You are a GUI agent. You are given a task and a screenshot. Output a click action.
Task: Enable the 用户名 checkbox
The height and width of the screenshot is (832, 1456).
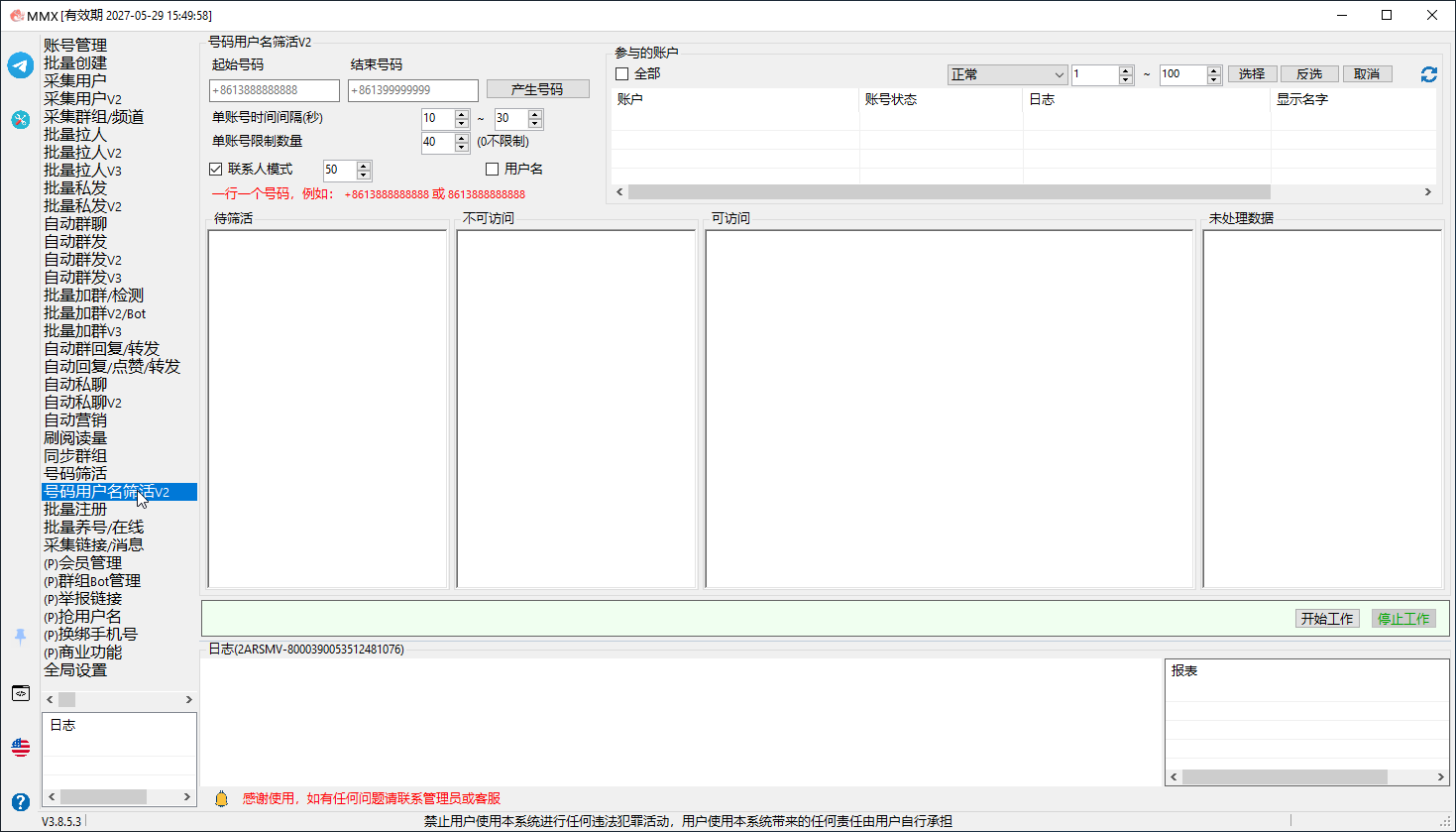[492, 170]
